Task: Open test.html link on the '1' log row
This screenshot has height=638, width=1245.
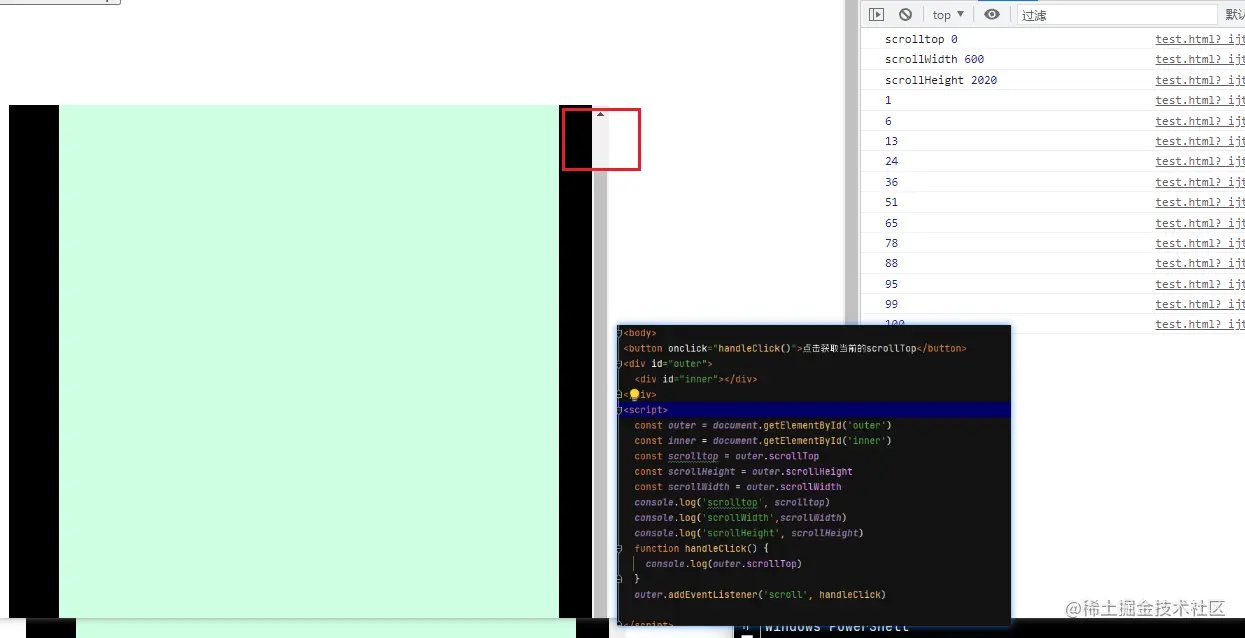Action: 1200,100
